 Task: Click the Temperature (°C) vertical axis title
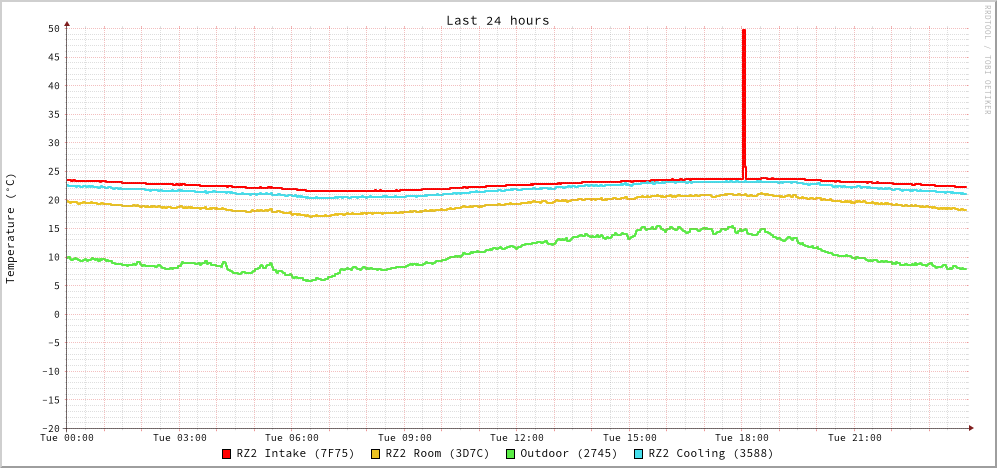click(x=11, y=228)
